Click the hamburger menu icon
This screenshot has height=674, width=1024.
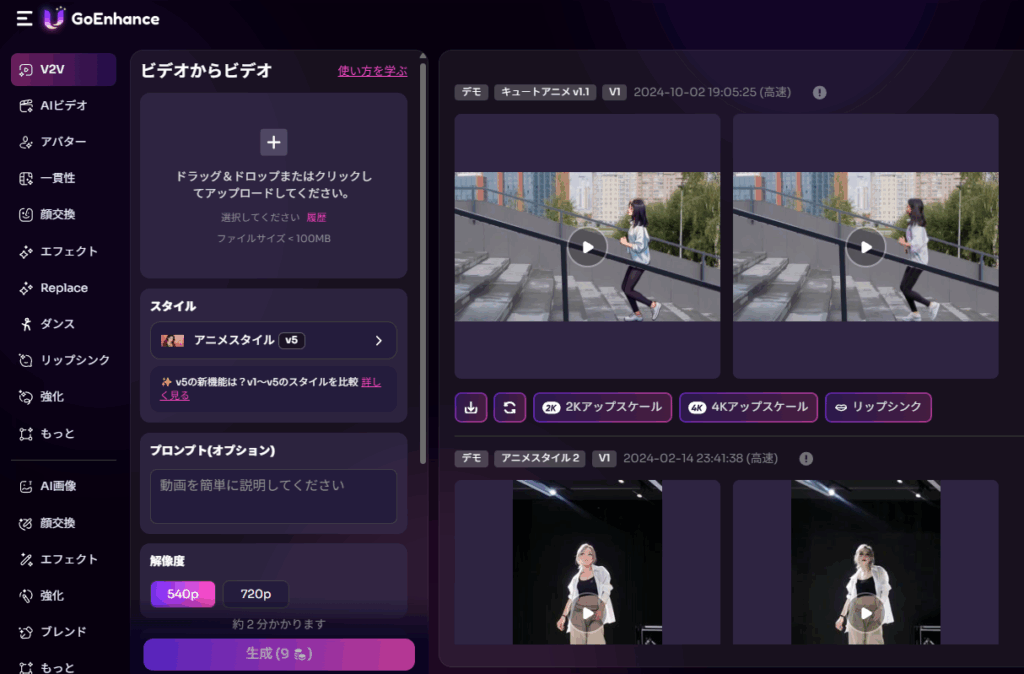click(x=24, y=18)
